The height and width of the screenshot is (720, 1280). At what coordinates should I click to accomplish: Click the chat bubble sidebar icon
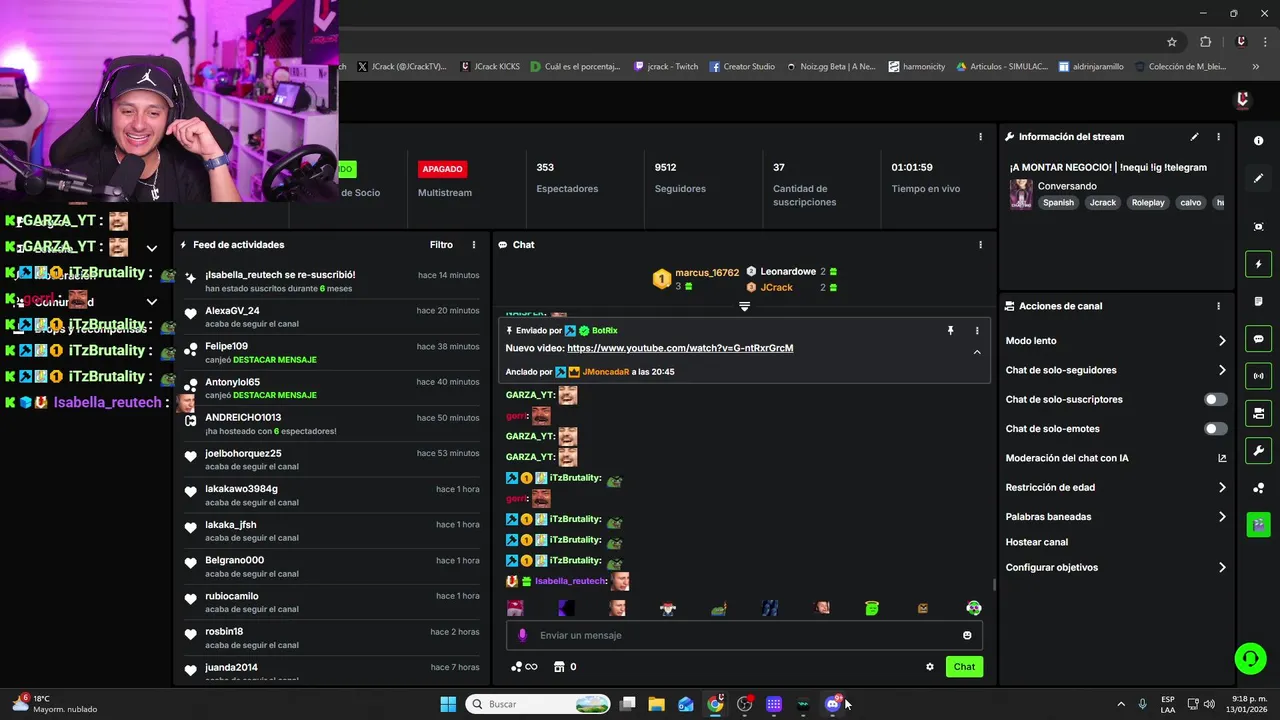point(1258,339)
